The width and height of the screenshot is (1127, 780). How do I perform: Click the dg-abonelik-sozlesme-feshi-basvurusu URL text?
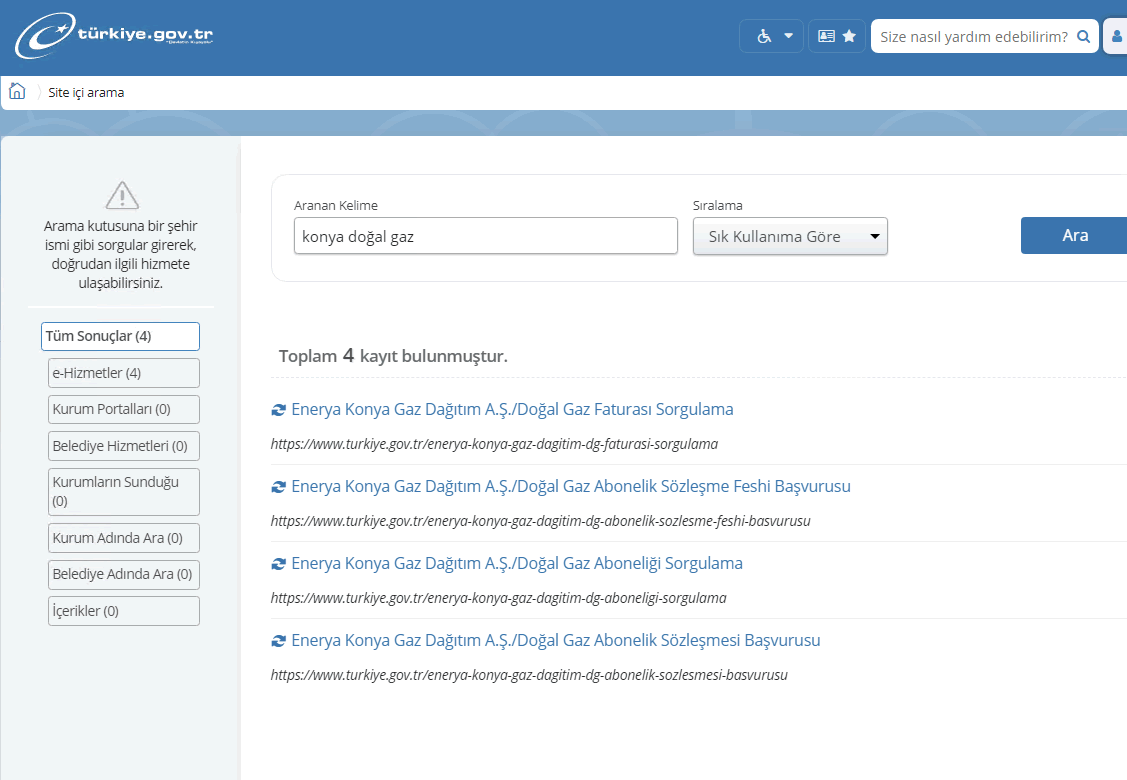pyautogui.click(x=540, y=521)
